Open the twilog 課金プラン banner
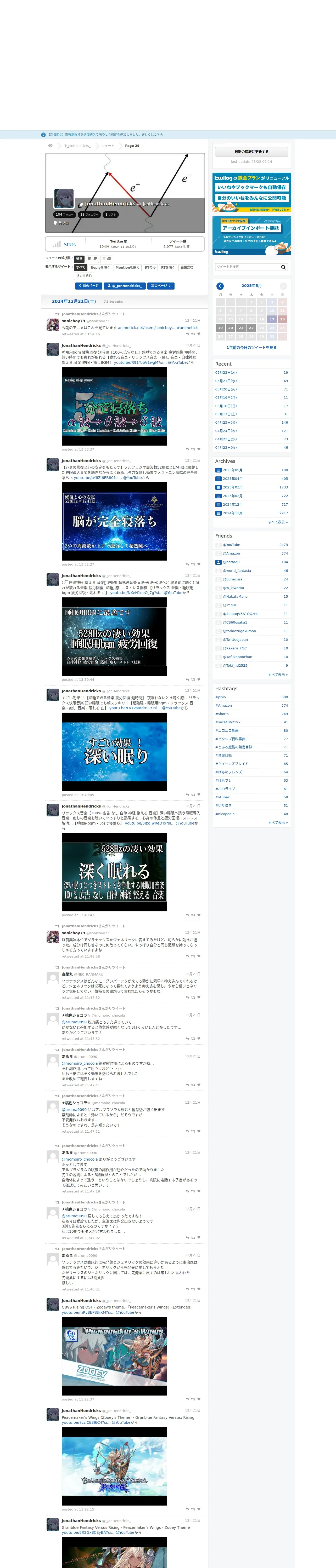The image size is (336, 1568). pos(251,192)
